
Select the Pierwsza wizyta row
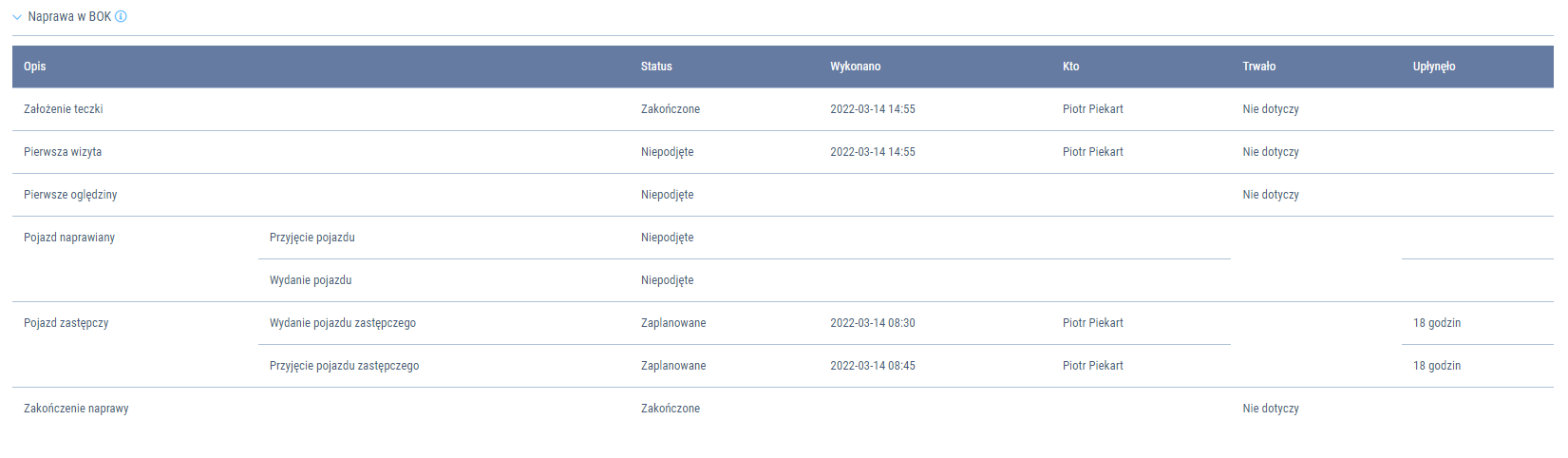coord(63,152)
